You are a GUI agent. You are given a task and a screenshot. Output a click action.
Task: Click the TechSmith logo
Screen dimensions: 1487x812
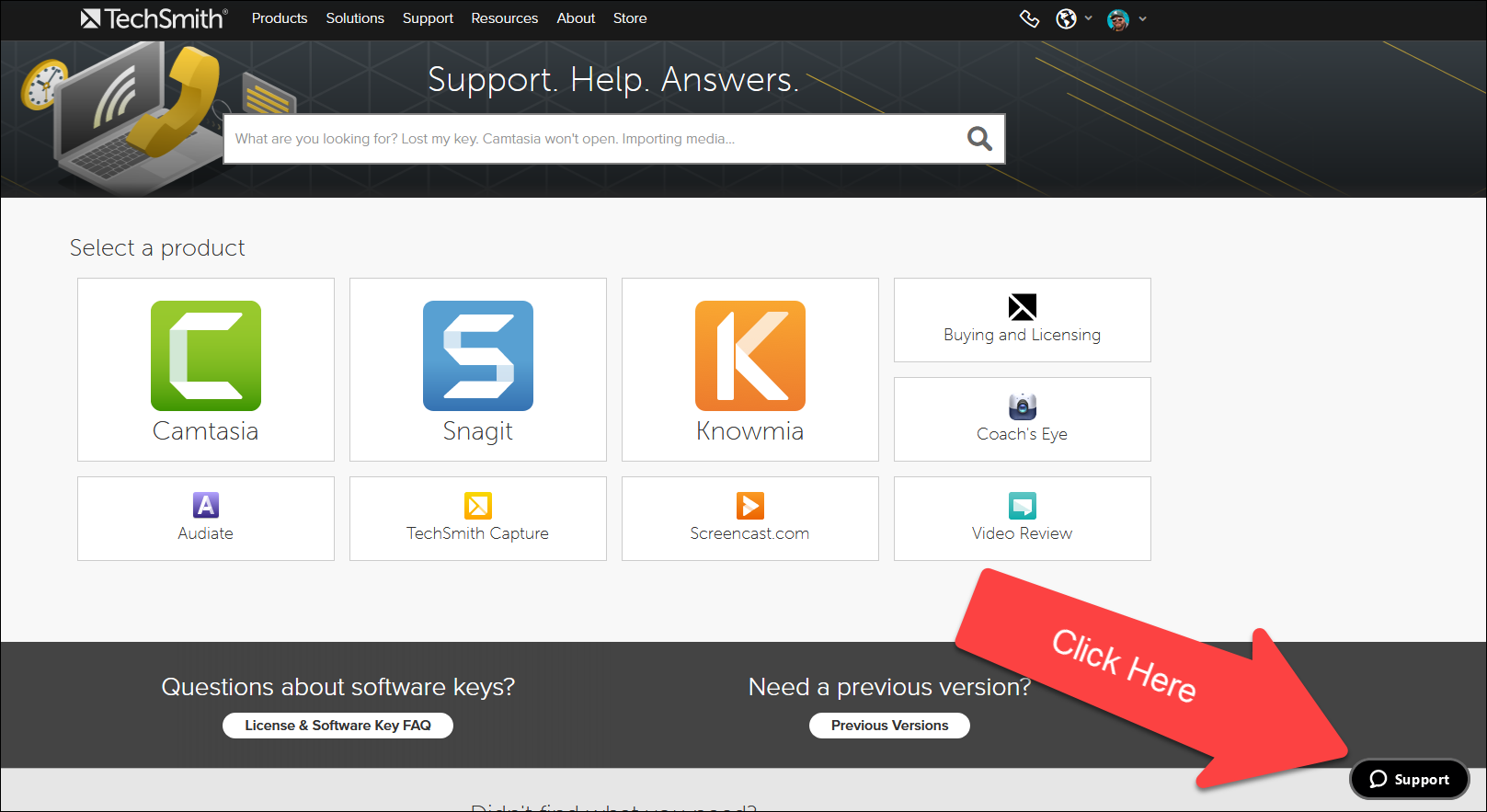click(154, 18)
